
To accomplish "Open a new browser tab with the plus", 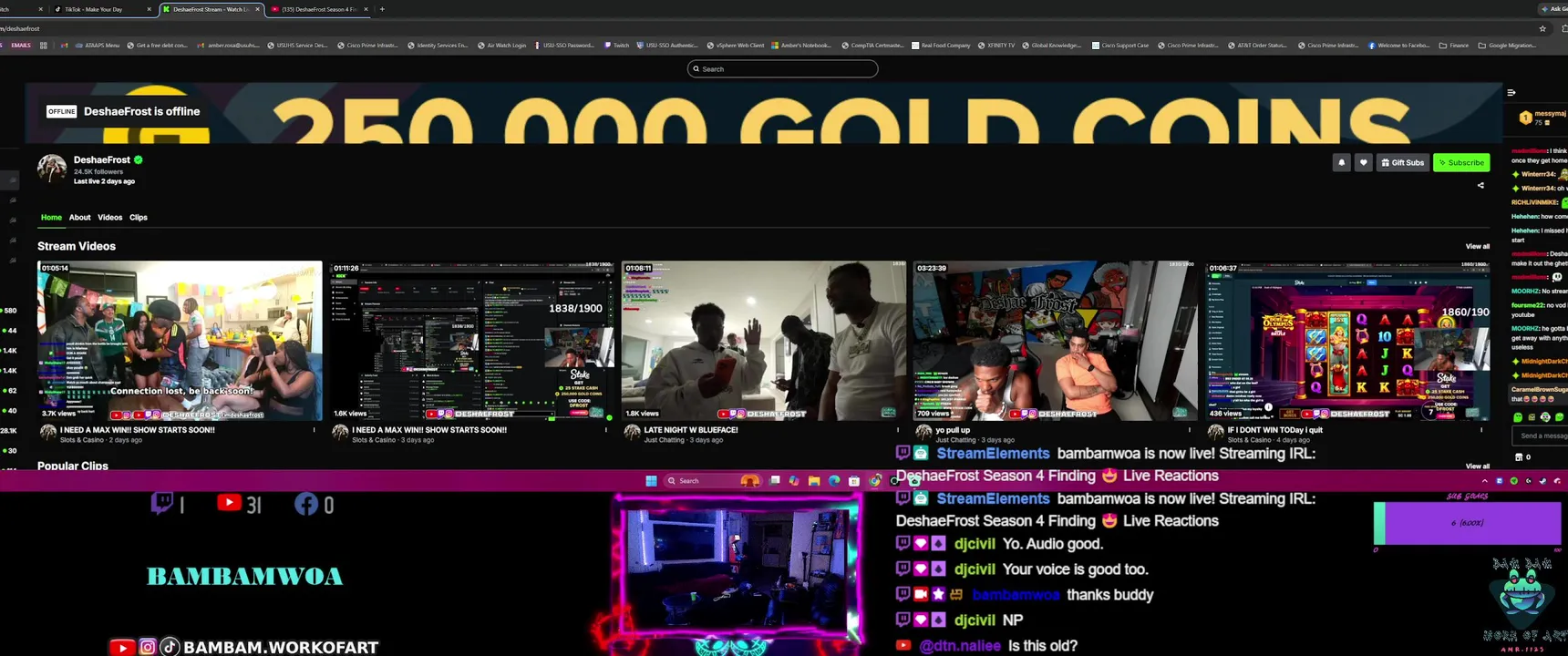I will 382,9.
